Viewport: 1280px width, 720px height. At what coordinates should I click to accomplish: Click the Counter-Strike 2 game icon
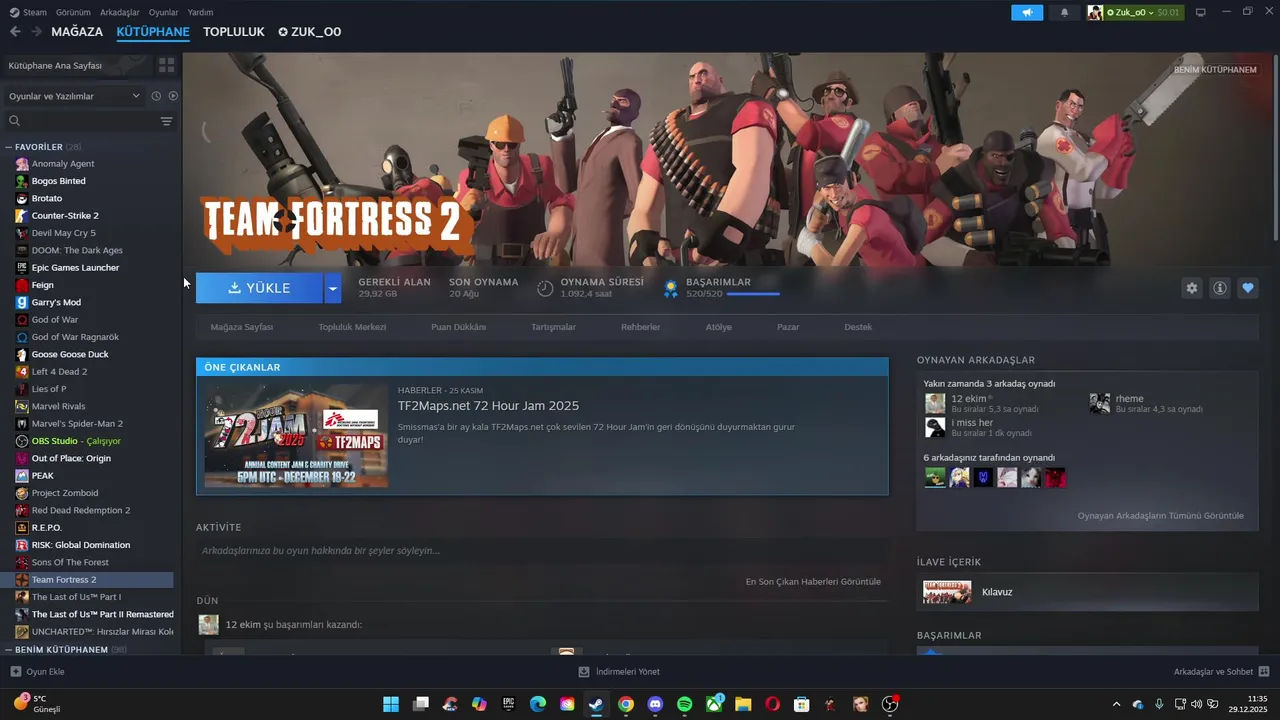(x=22, y=216)
